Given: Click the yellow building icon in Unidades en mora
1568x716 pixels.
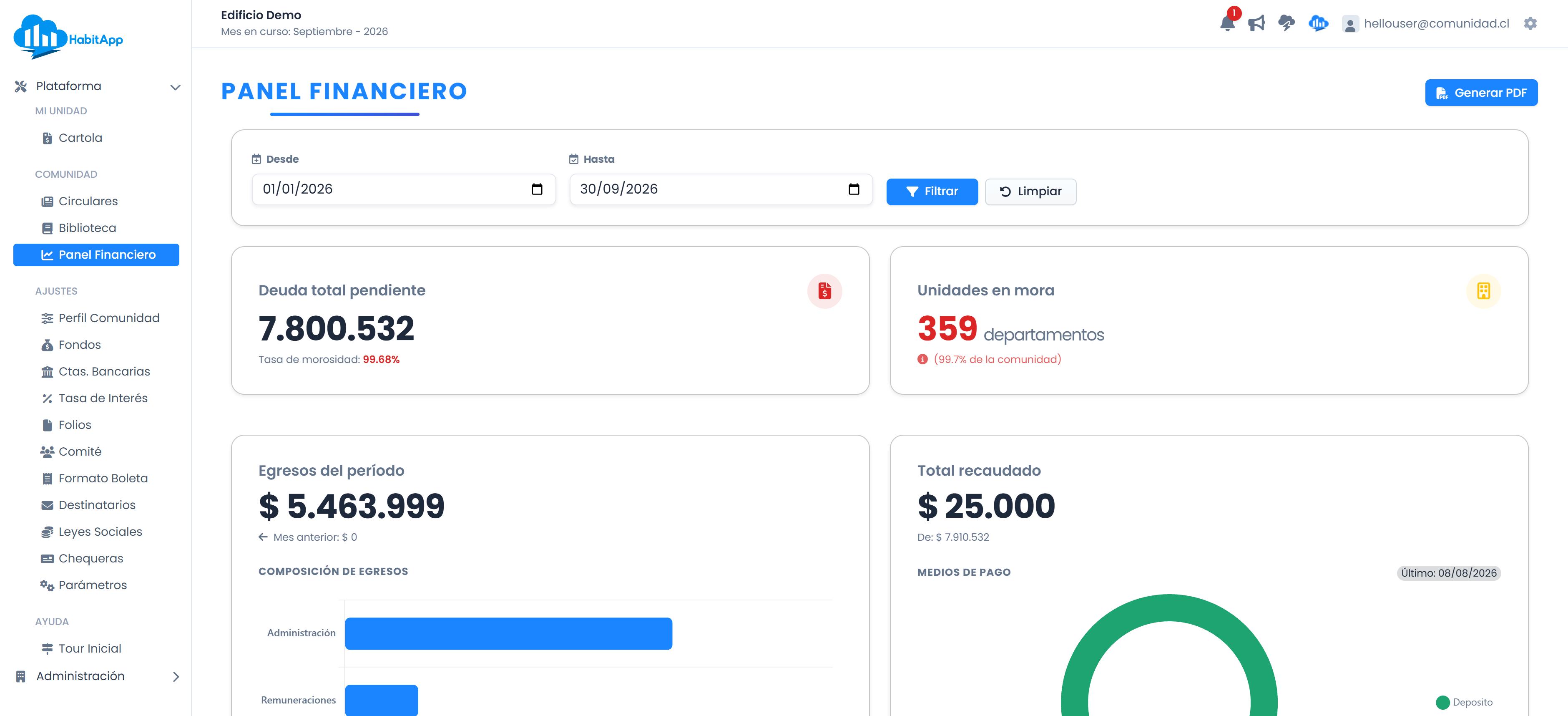Looking at the screenshot, I should [x=1483, y=291].
